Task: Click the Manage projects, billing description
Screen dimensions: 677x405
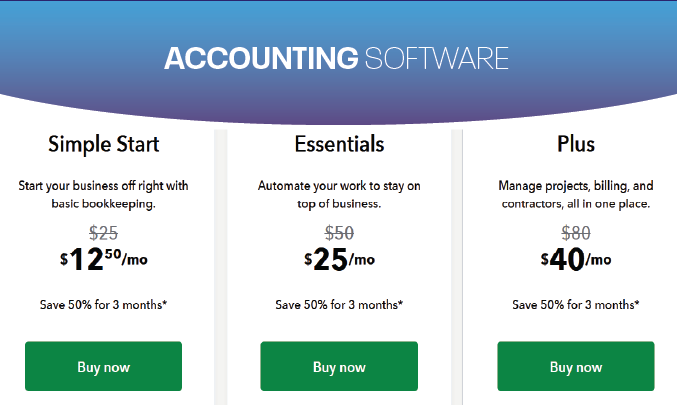Action: [576, 195]
